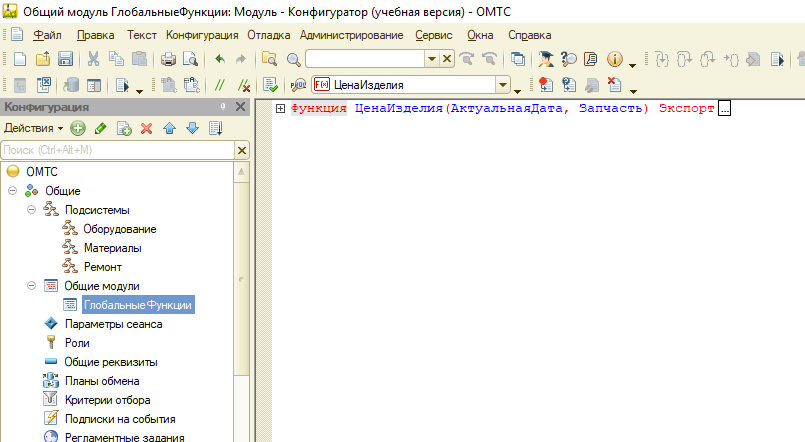805x442 pixels.
Task: Click conditional breakpoint question mark icon
Action: [x=569, y=85]
